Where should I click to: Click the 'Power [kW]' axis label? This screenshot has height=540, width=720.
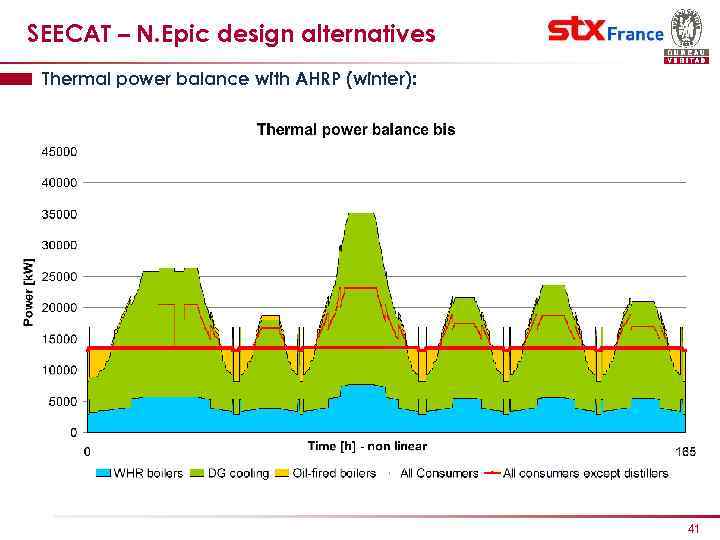(x=28, y=292)
